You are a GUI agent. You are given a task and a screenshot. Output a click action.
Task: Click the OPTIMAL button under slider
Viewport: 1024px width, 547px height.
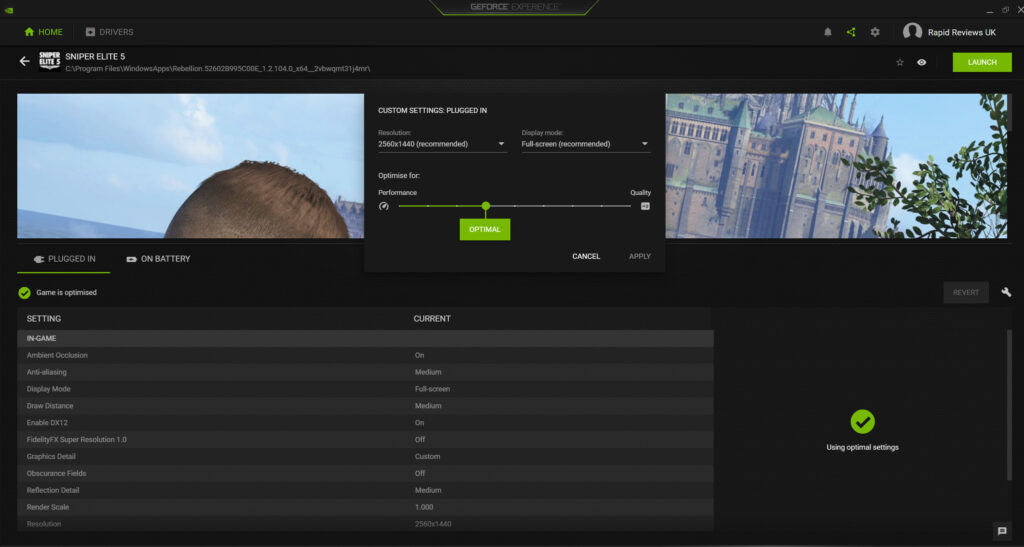(485, 230)
